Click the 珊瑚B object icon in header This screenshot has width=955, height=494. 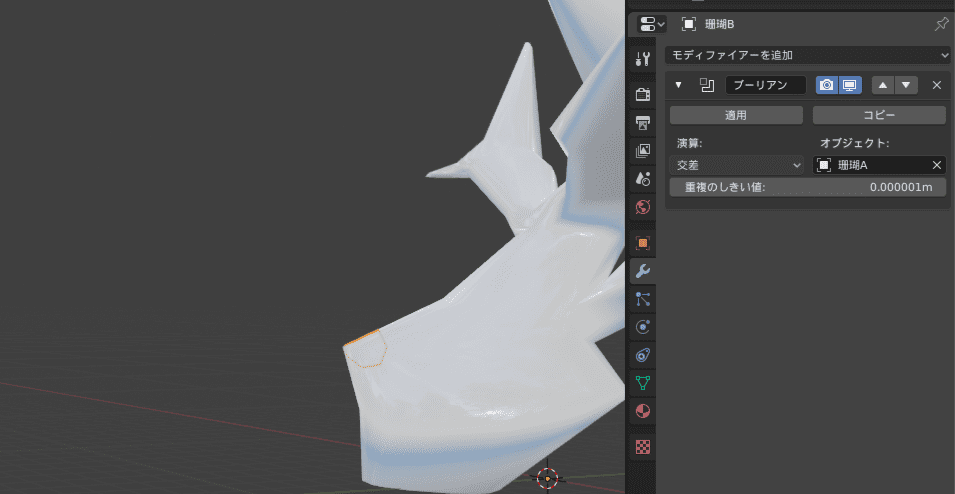click(x=689, y=24)
